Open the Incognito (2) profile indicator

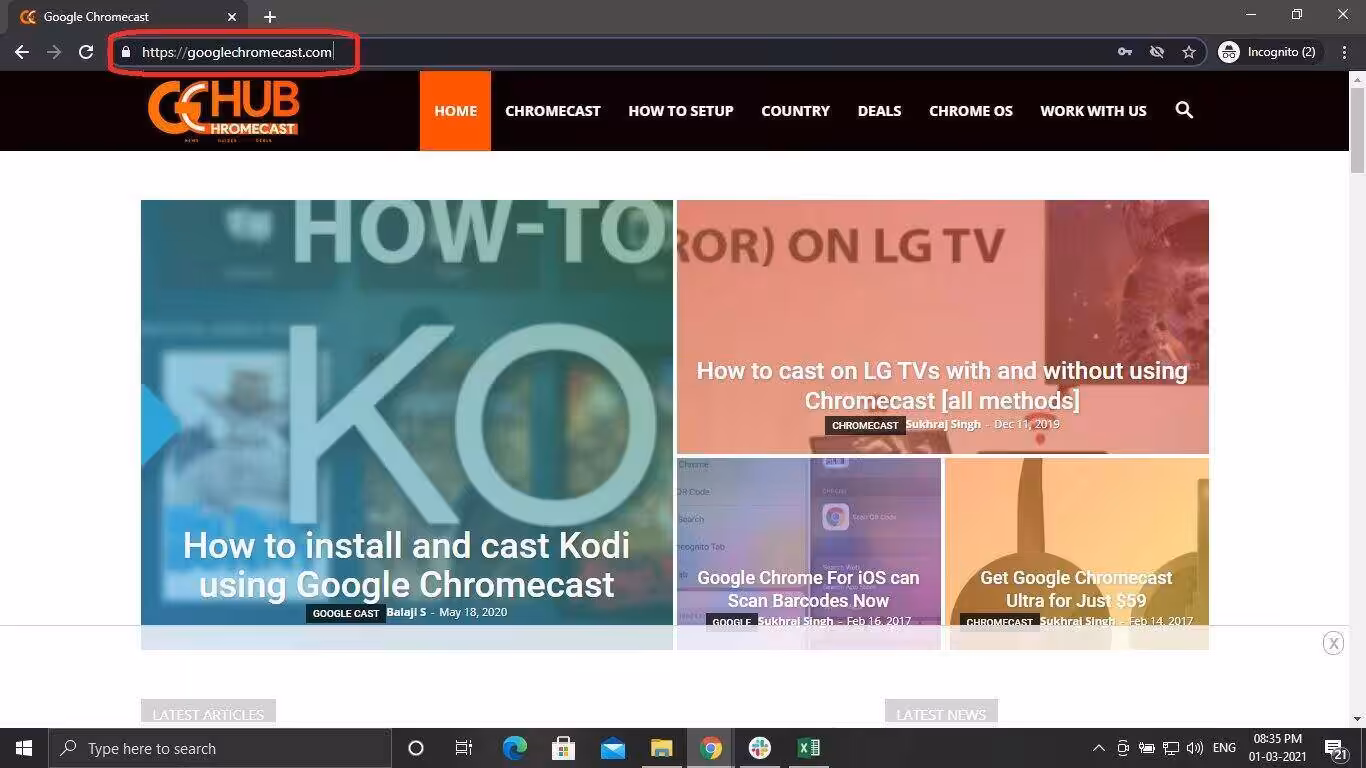pyautogui.click(x=1267, y=52)
